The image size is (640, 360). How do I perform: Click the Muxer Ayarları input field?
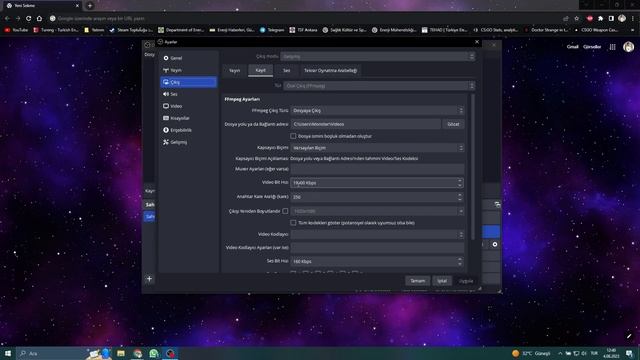(378, 169)
